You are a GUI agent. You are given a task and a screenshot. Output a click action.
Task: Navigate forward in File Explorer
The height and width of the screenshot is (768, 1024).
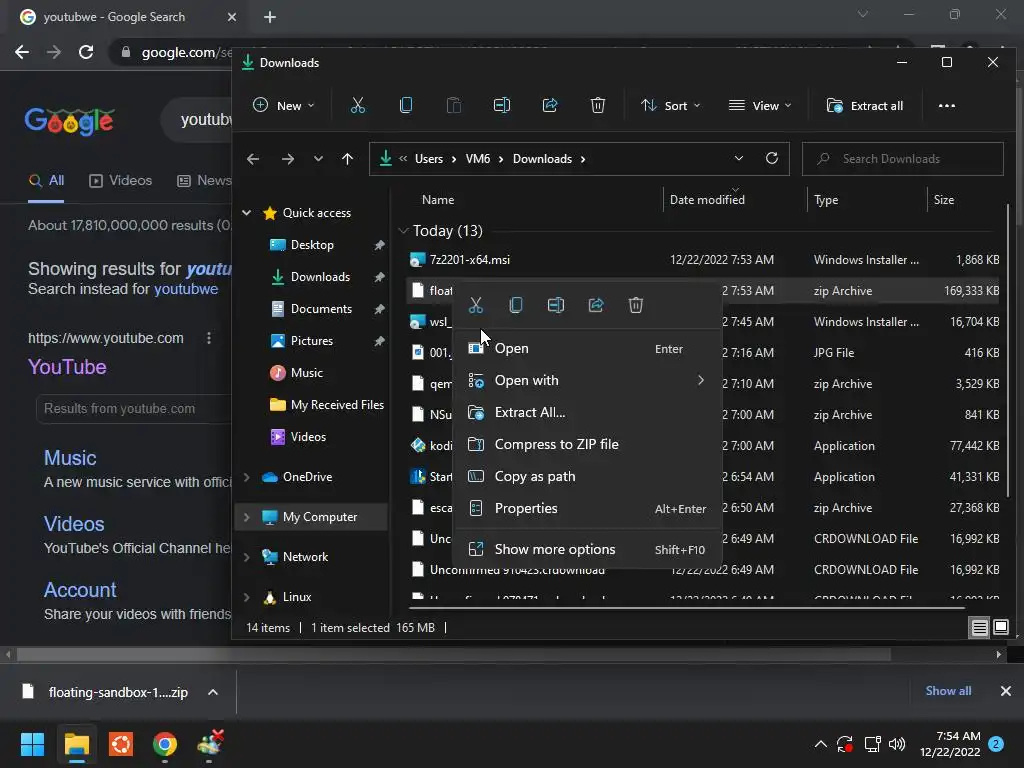point(287,159)
